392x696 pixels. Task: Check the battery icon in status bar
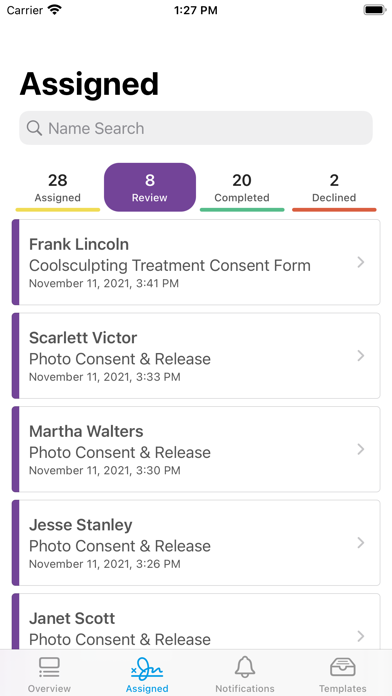click(375, 10)
